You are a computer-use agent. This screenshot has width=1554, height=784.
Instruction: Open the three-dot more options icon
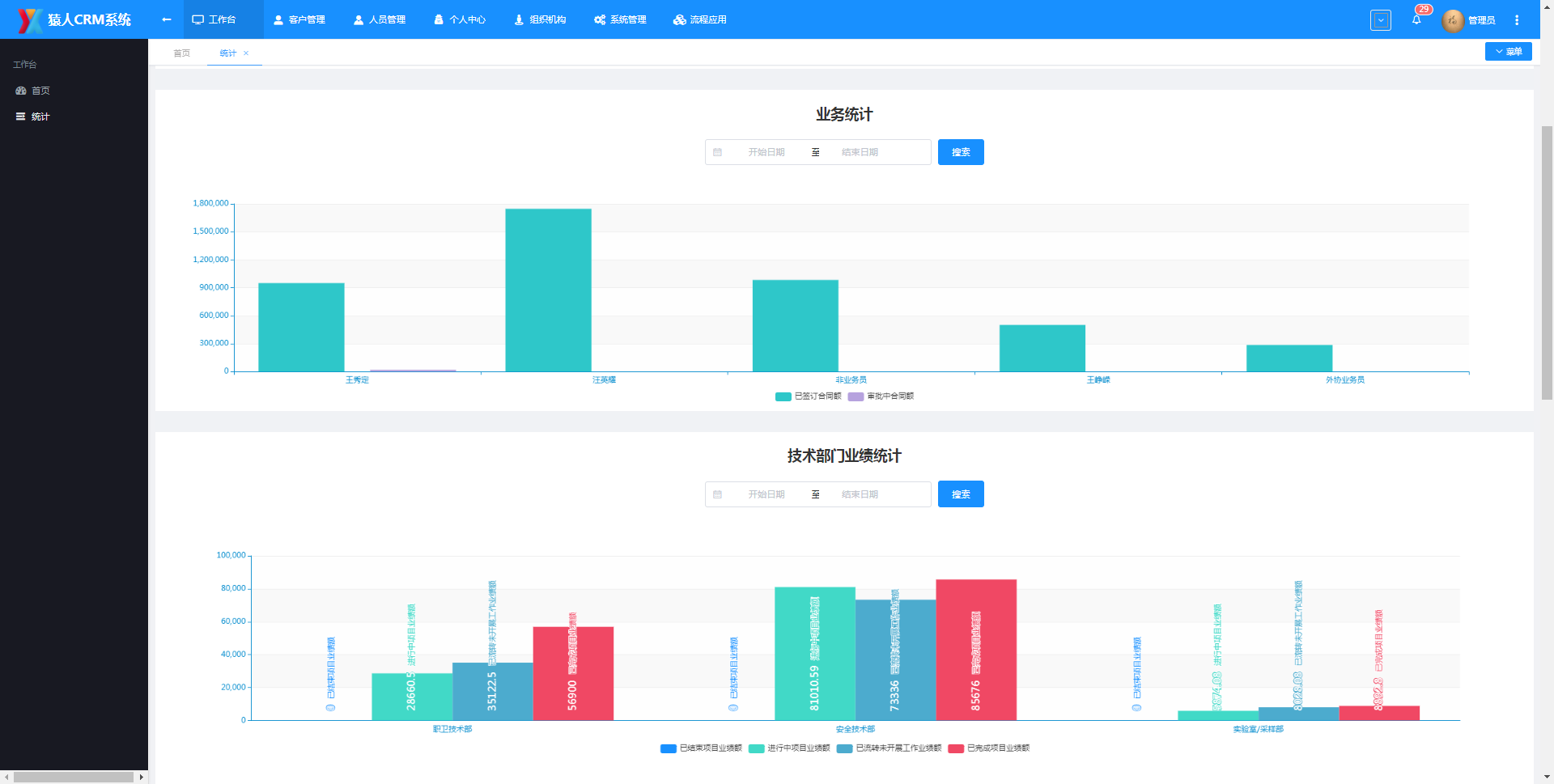[1517, 20]
